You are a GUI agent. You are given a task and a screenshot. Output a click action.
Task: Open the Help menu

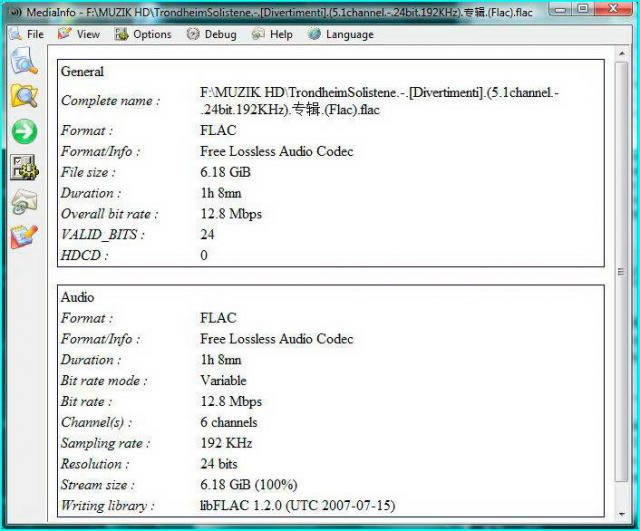(272, 34)
